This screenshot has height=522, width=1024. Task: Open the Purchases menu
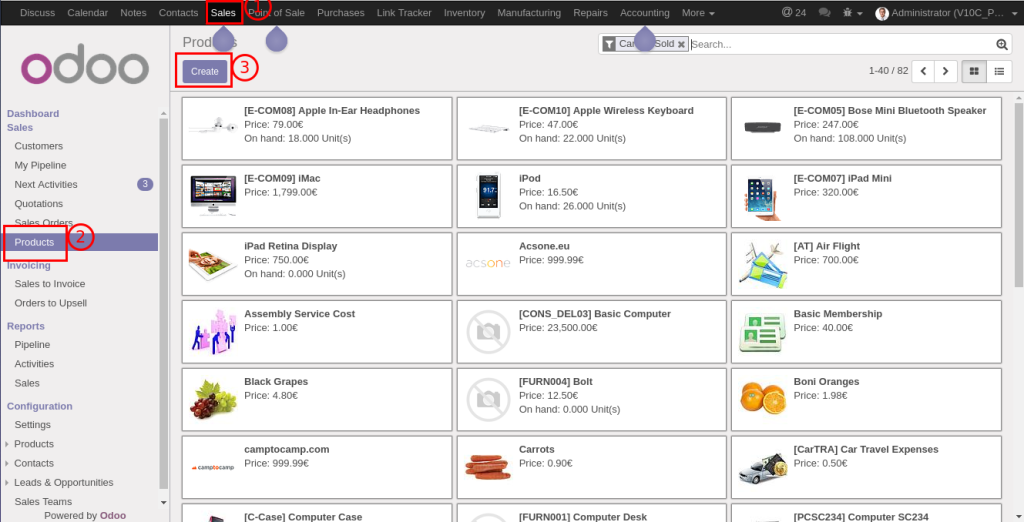click(341, 12)
